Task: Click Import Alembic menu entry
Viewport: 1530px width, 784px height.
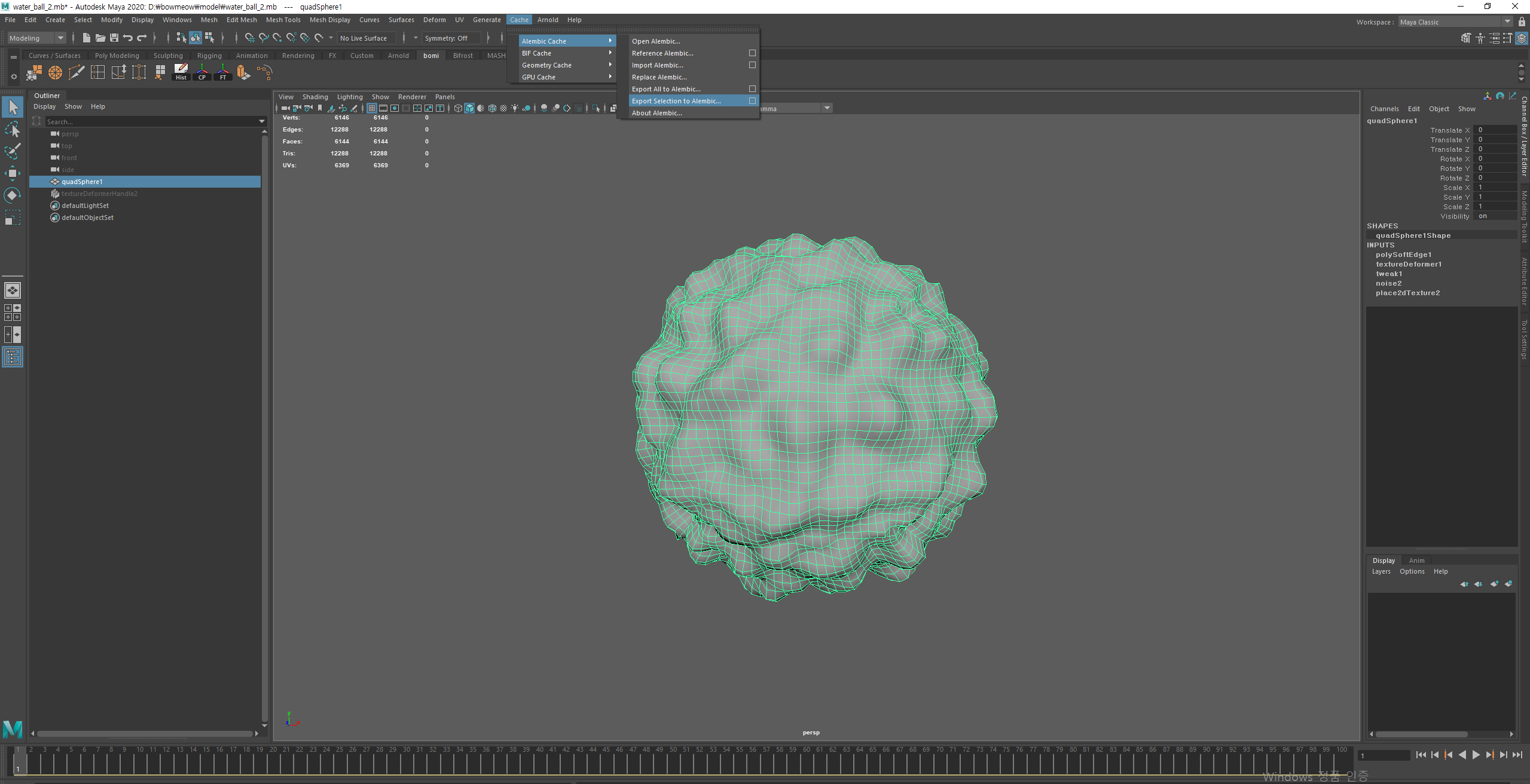Action: 657,65
